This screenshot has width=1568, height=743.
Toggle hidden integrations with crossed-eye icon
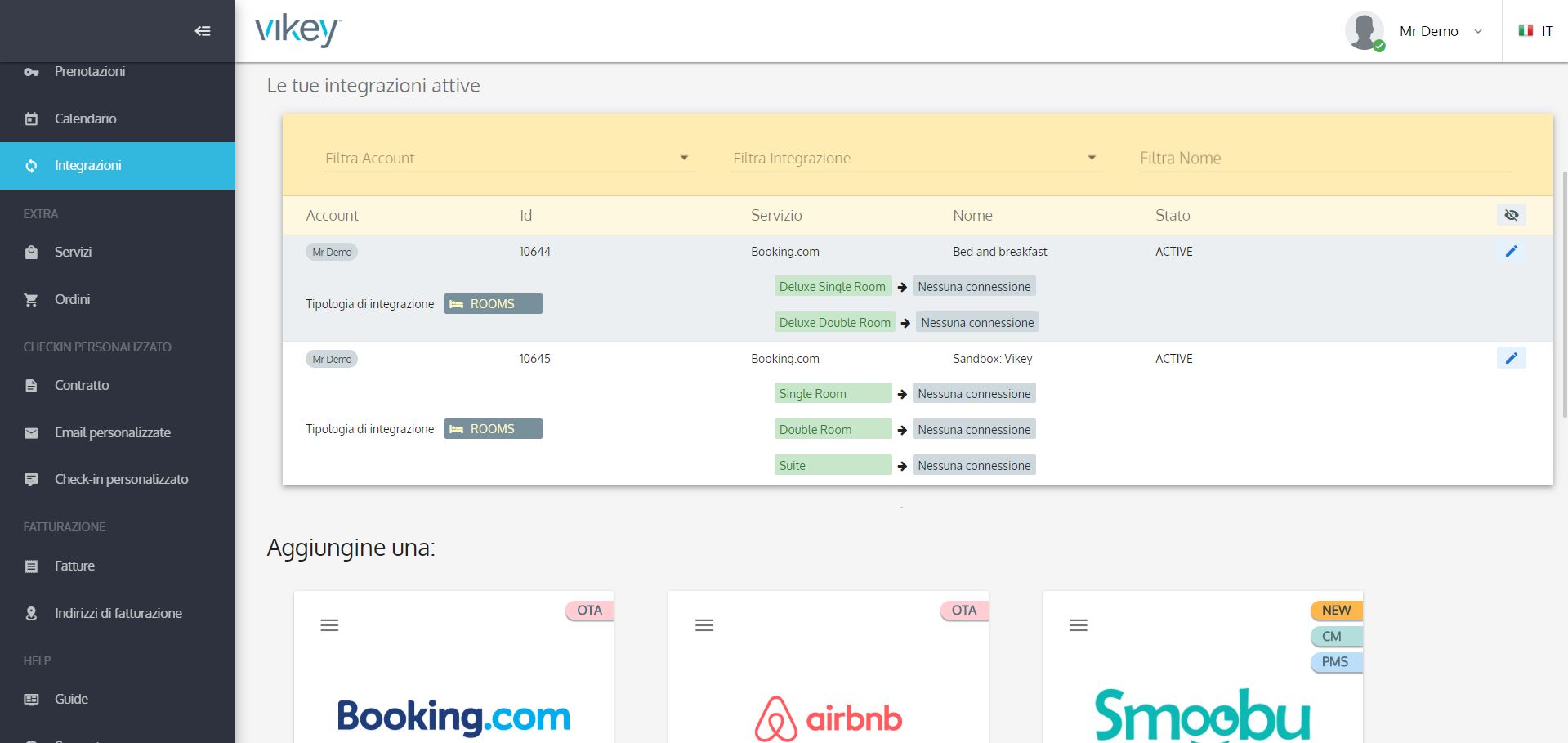[1511, 215]
